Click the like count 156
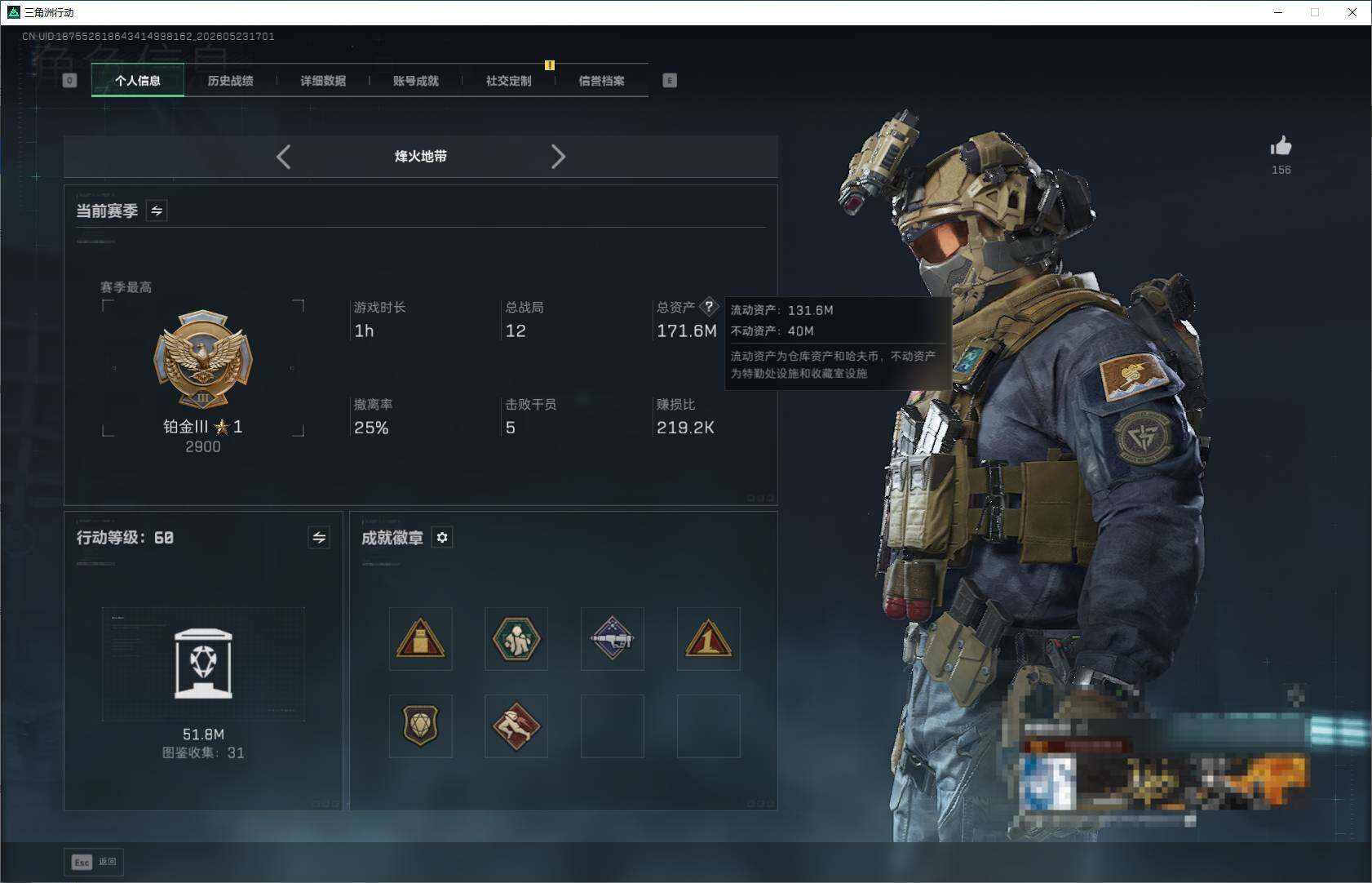The width and height of the screenshot is (1372, 883). (1281, 170)
